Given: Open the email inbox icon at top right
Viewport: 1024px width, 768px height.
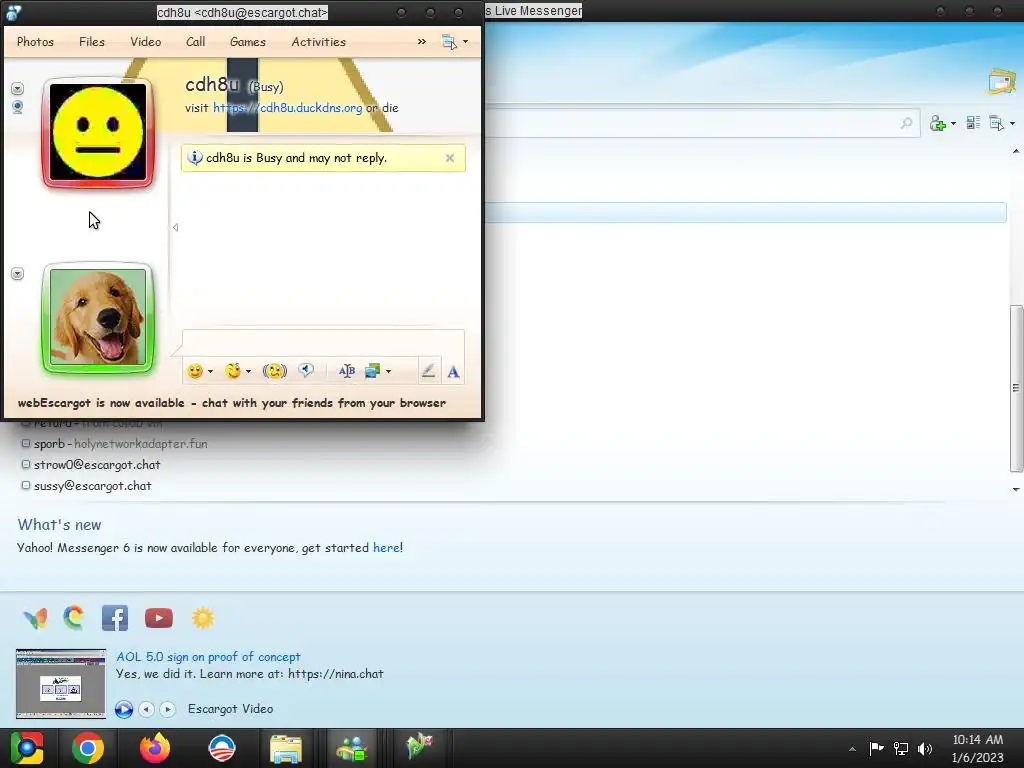Looking at the screenshot, I should [x=1002, y=82].
